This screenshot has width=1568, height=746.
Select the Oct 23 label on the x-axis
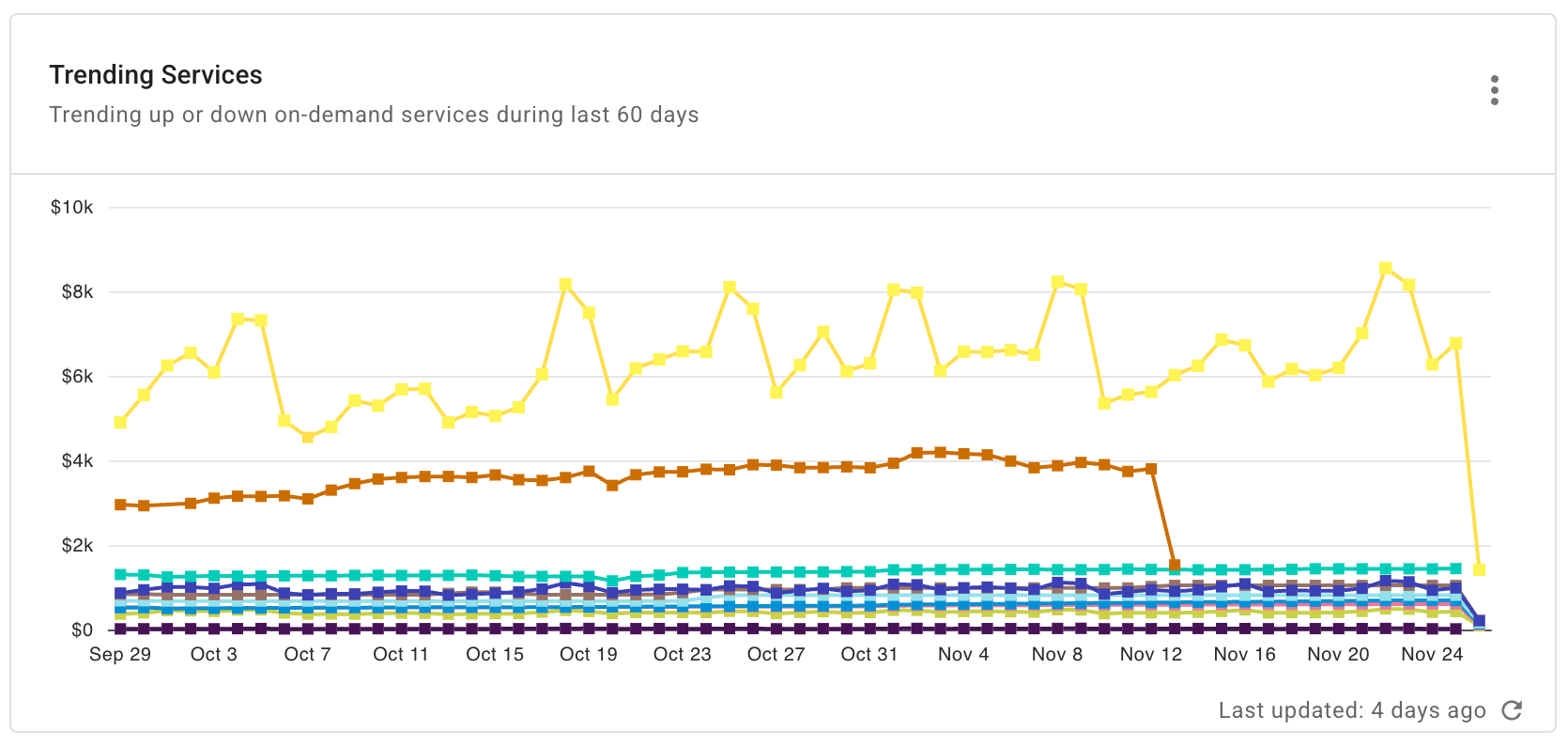pyautogui.click(x=683, y=654)
